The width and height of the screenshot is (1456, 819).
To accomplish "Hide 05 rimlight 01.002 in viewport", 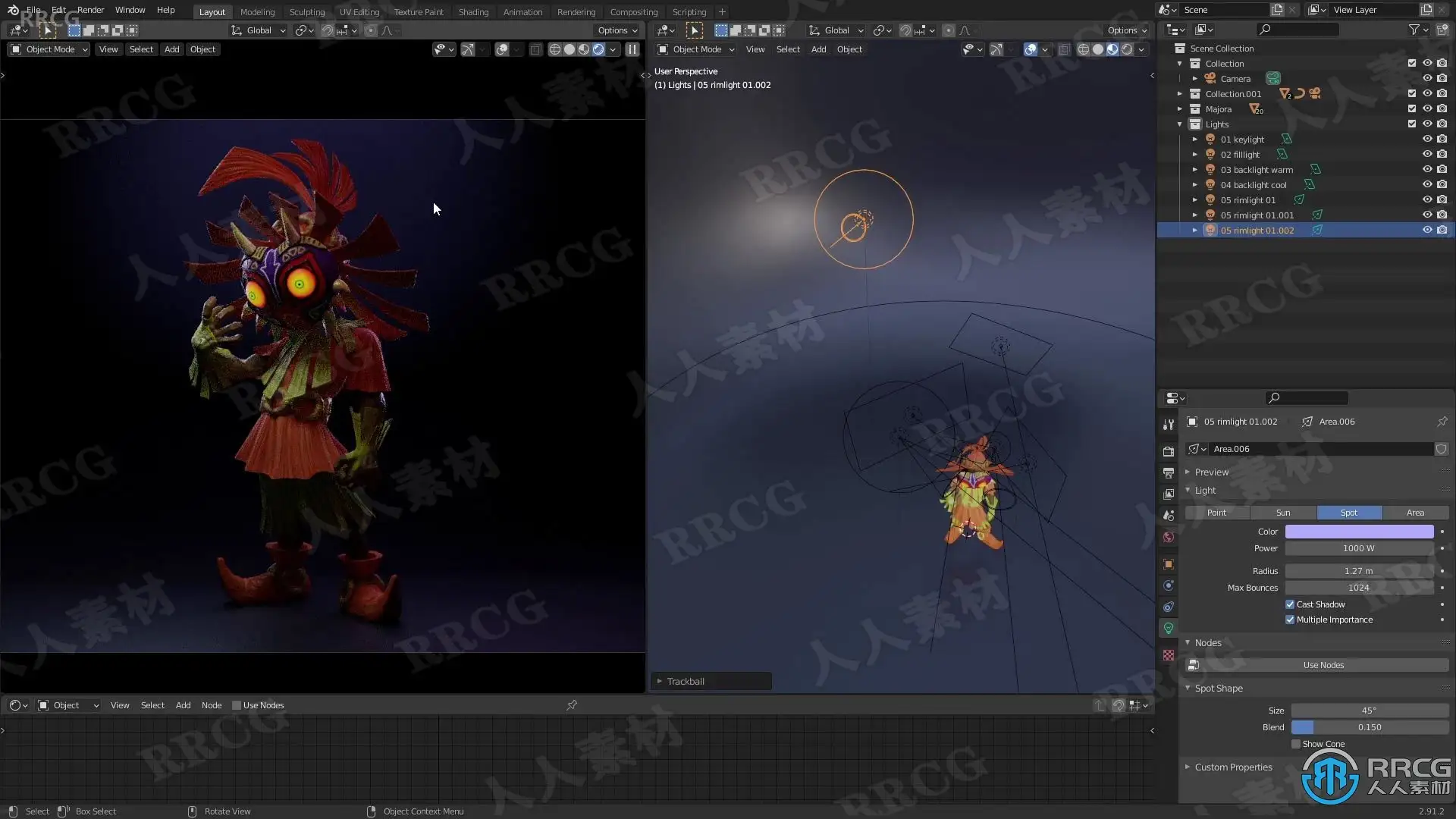I will tap(1426, 231).
